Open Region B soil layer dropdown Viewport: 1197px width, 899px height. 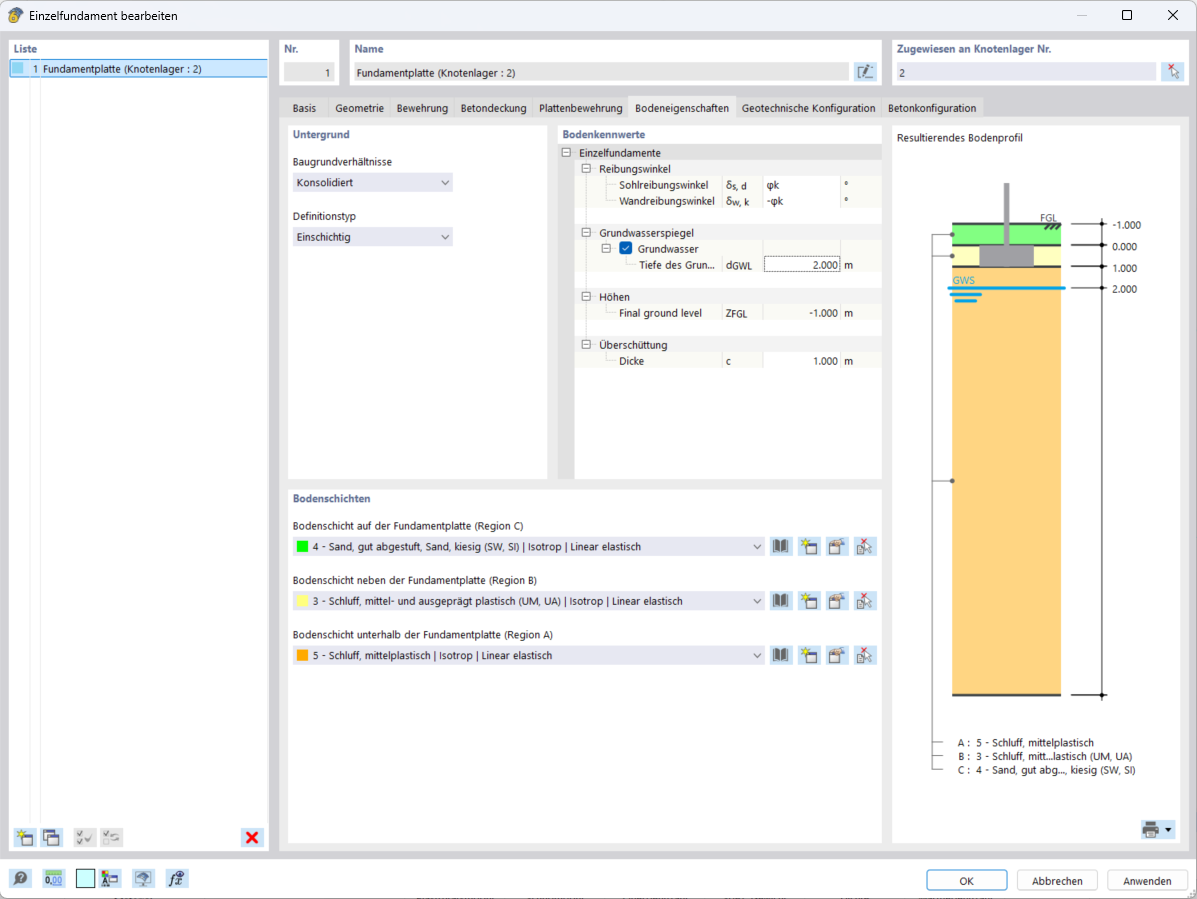pos(528,601)
